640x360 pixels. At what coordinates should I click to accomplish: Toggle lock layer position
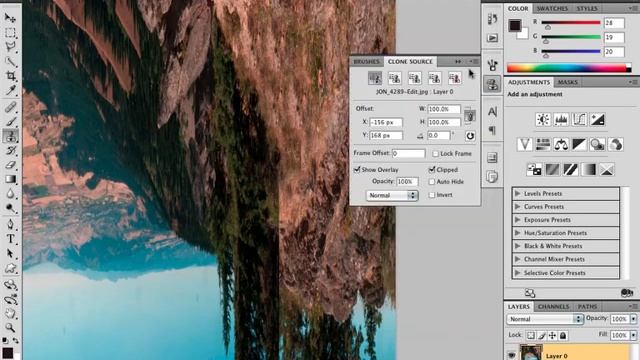coord(552,336)
